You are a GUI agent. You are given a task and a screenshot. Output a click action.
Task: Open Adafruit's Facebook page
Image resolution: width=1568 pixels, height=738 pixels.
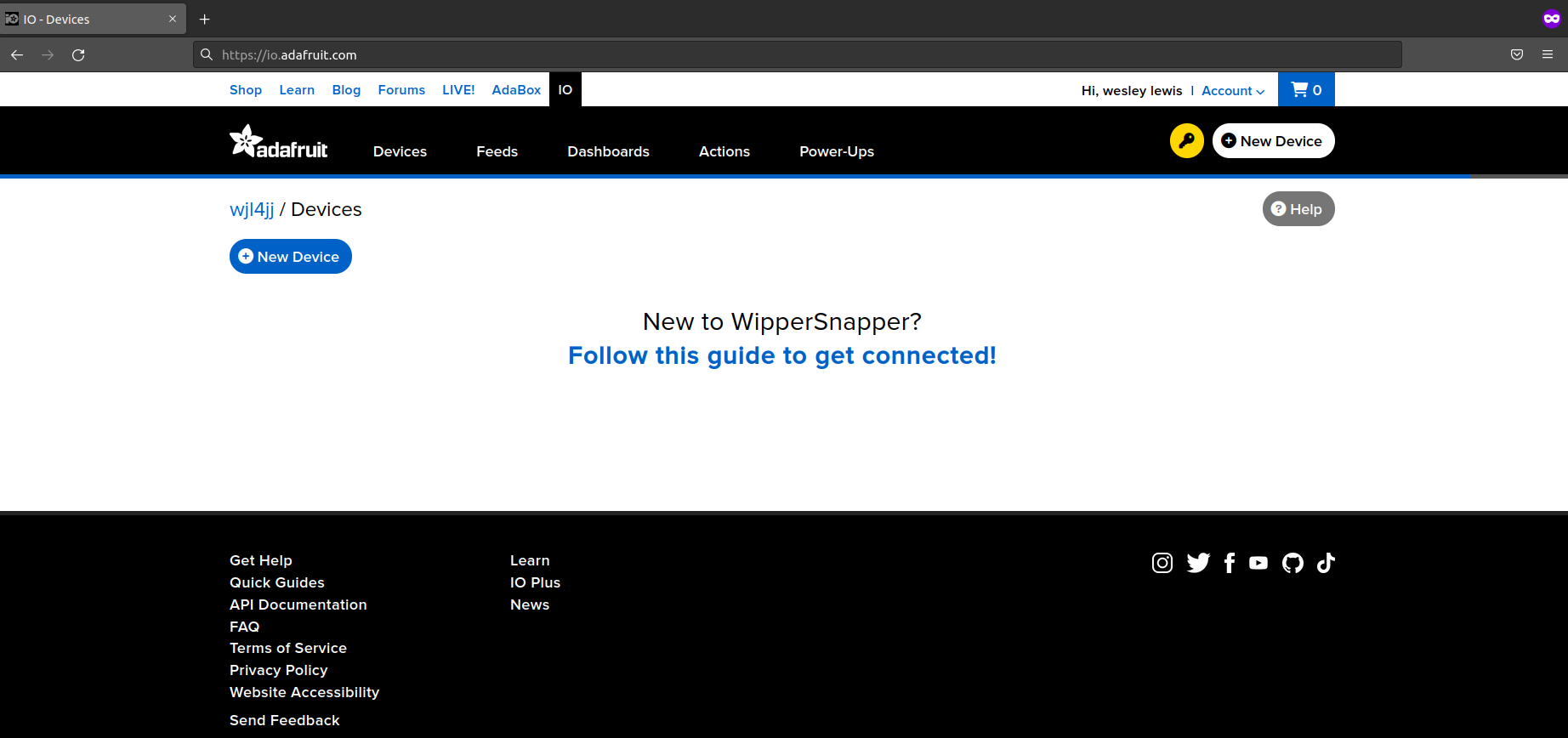pyautogui.click(x=1230, y=563)
